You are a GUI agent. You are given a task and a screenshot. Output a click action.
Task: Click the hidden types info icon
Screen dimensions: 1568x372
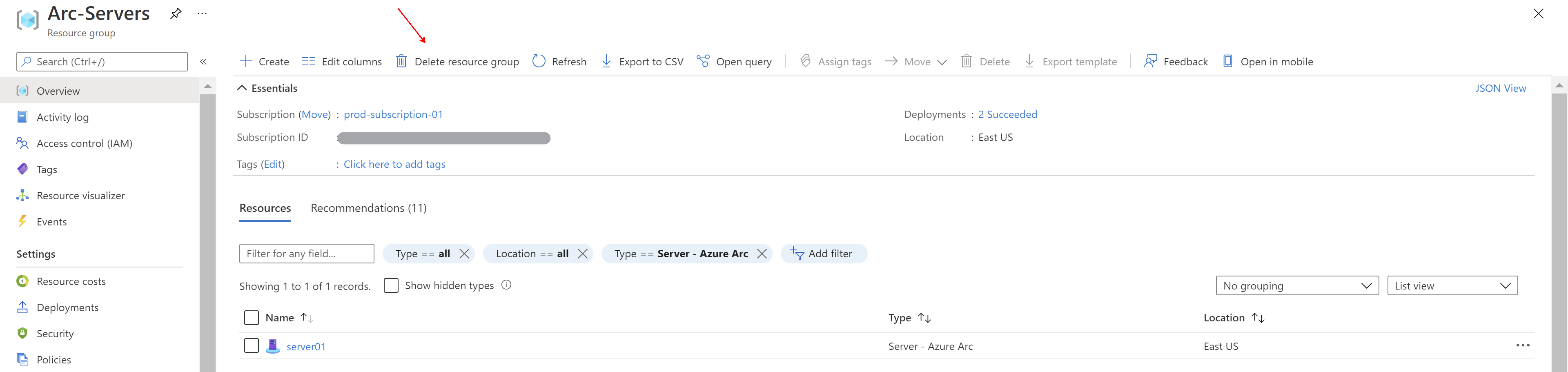506,285
